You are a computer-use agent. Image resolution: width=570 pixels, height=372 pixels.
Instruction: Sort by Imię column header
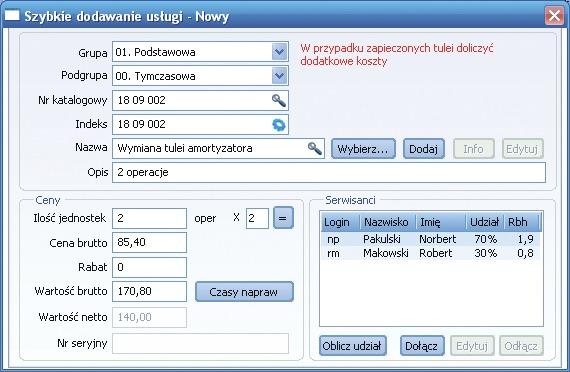point(441,222)
